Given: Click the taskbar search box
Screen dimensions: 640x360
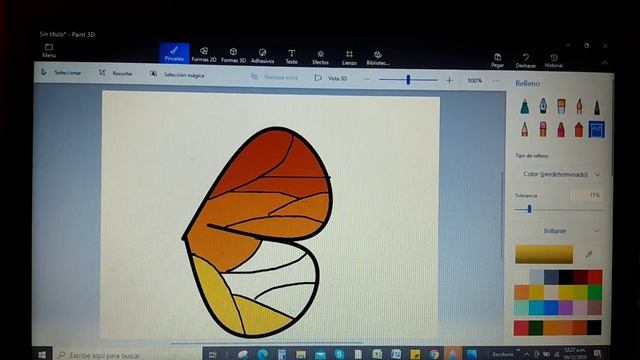Looking at the screenshot, I should tap(127, 355).
